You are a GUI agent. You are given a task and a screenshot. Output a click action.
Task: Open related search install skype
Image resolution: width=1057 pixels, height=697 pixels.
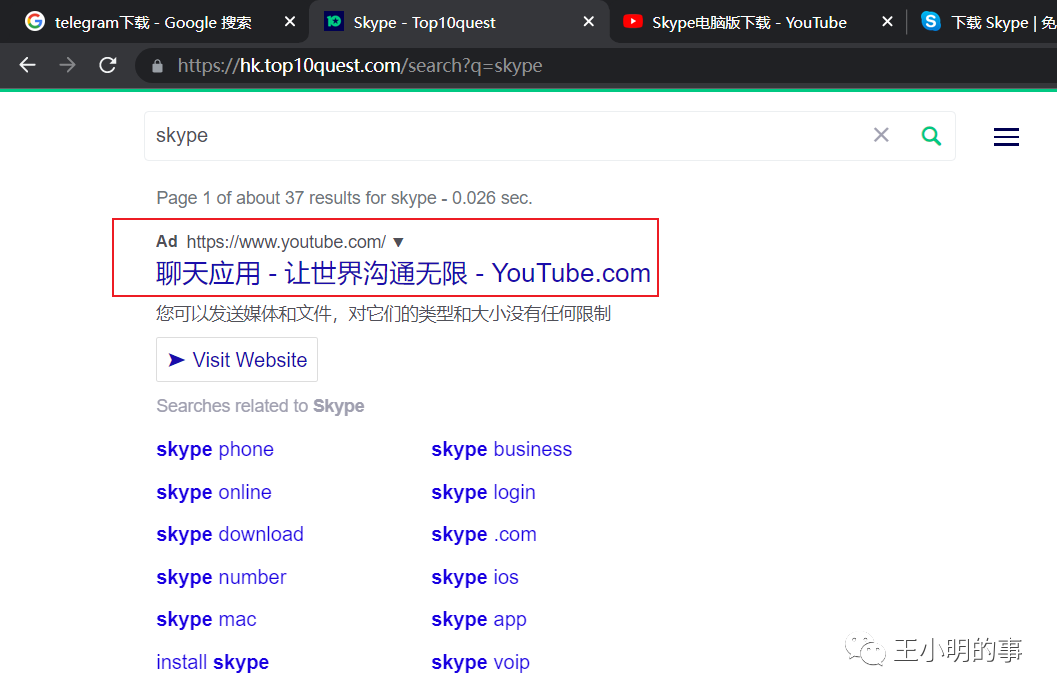[x=212, y=663]
